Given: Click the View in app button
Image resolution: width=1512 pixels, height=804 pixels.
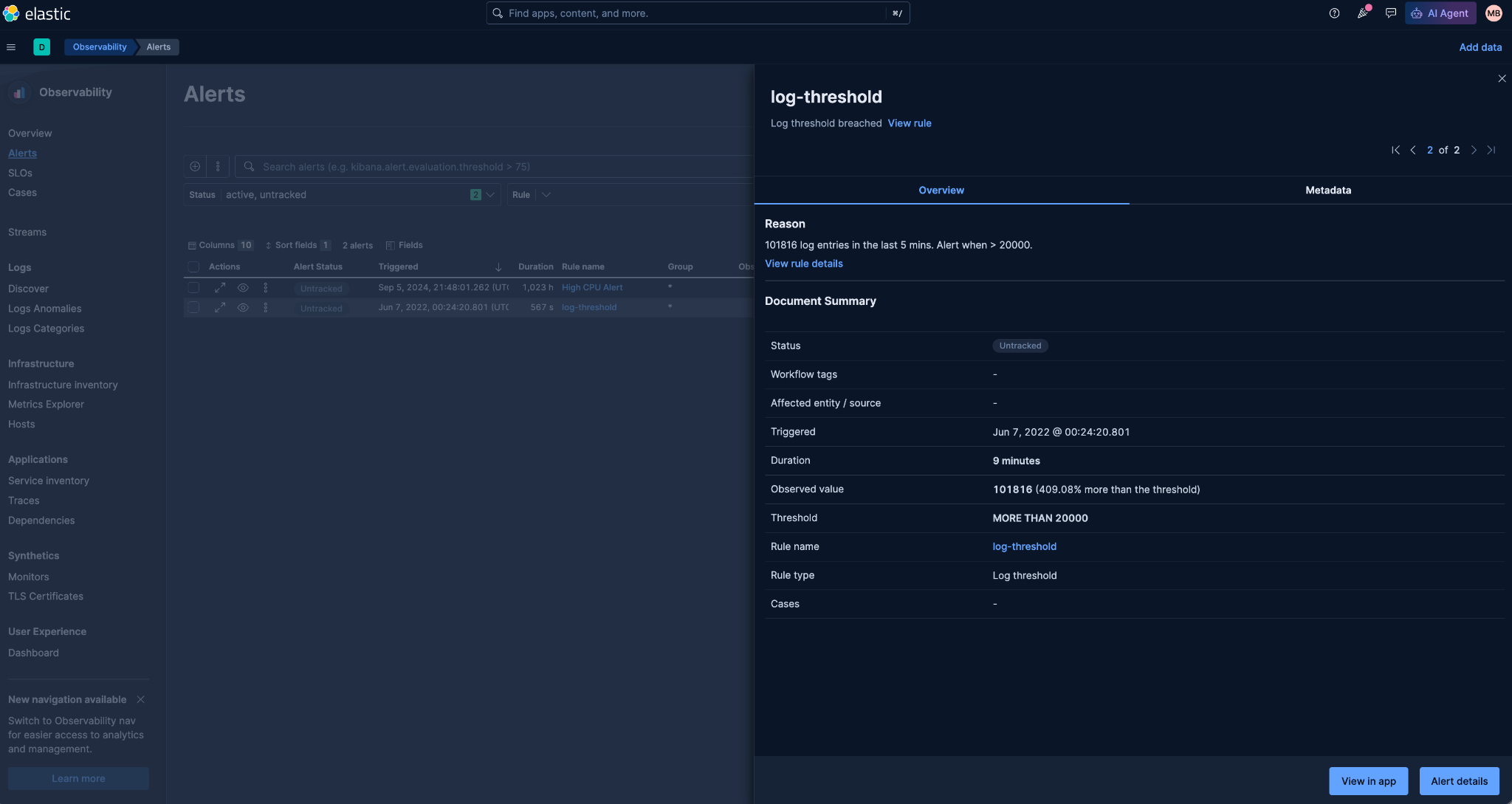Looking at the screenshot, I should click(x=1368, y=781).
